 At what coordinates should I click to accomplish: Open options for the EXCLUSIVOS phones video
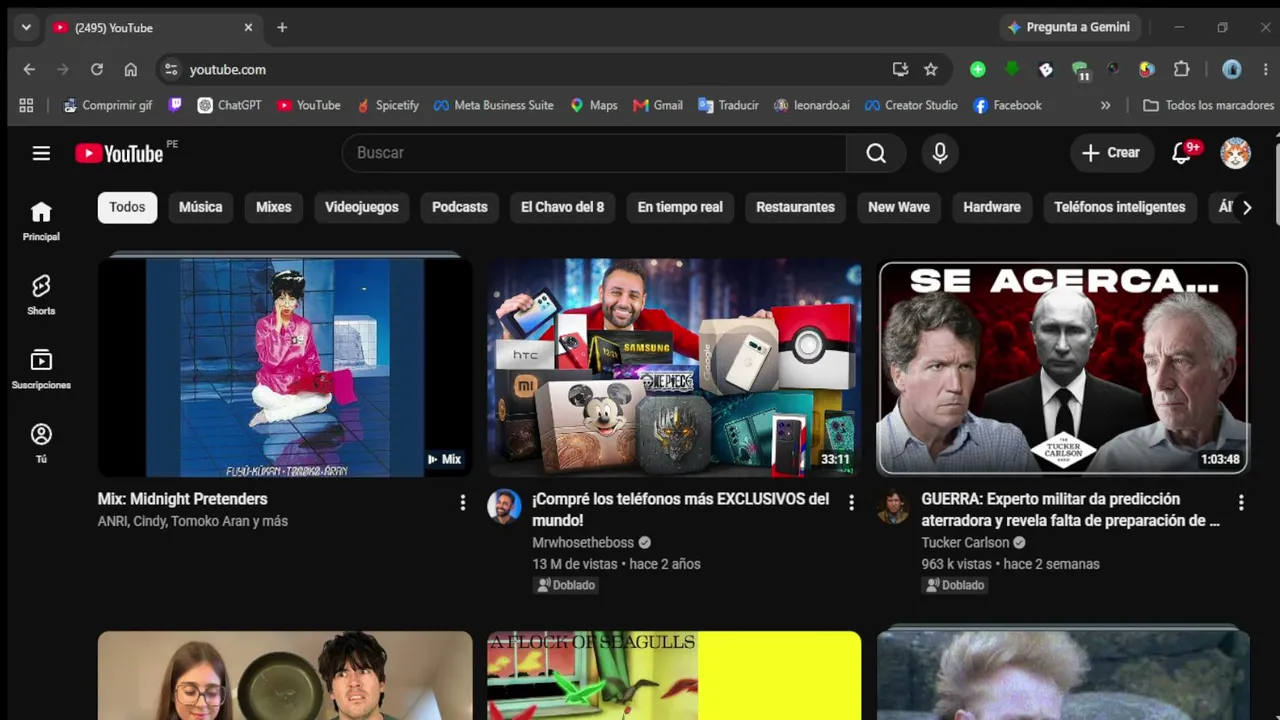(851, 503)
